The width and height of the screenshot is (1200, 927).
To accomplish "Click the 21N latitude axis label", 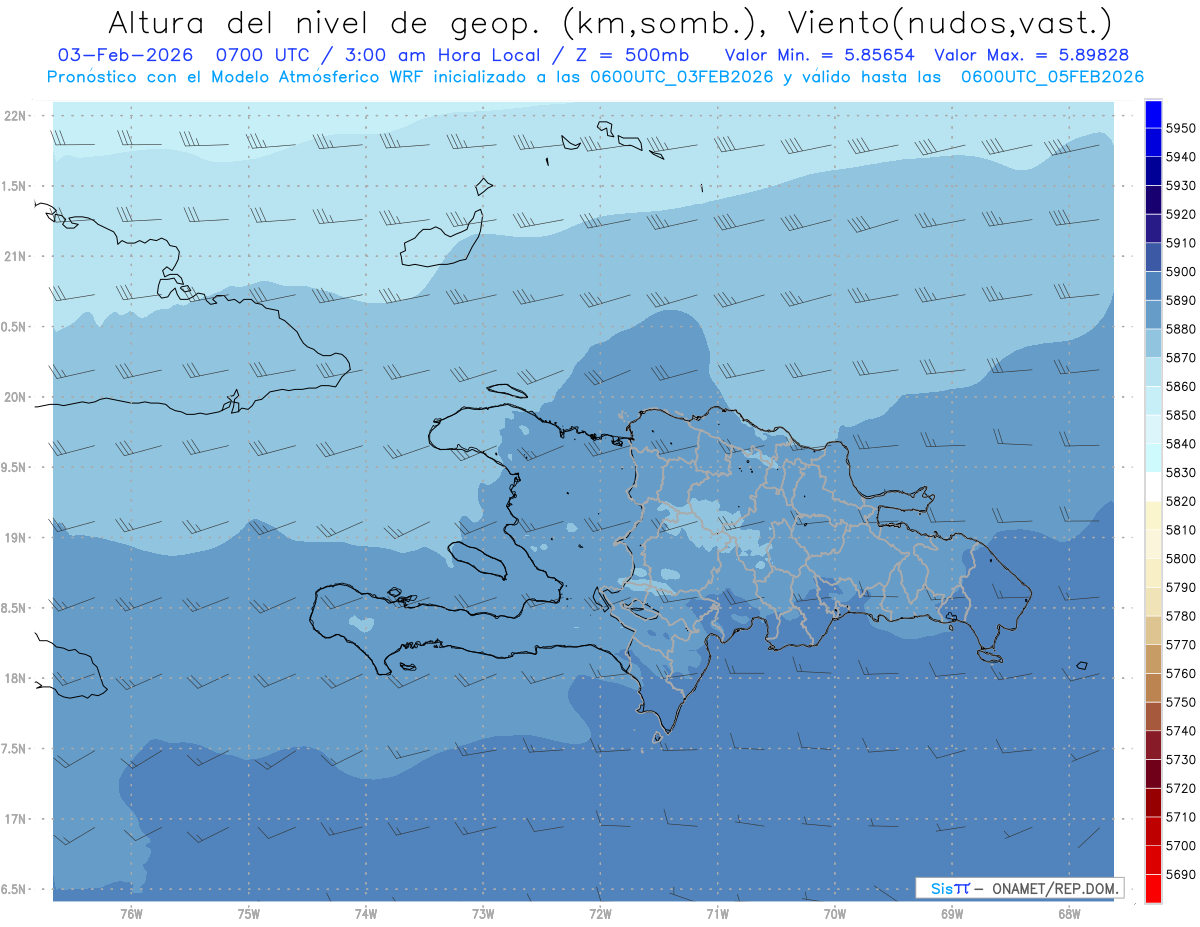I will (x=15, y=257).
